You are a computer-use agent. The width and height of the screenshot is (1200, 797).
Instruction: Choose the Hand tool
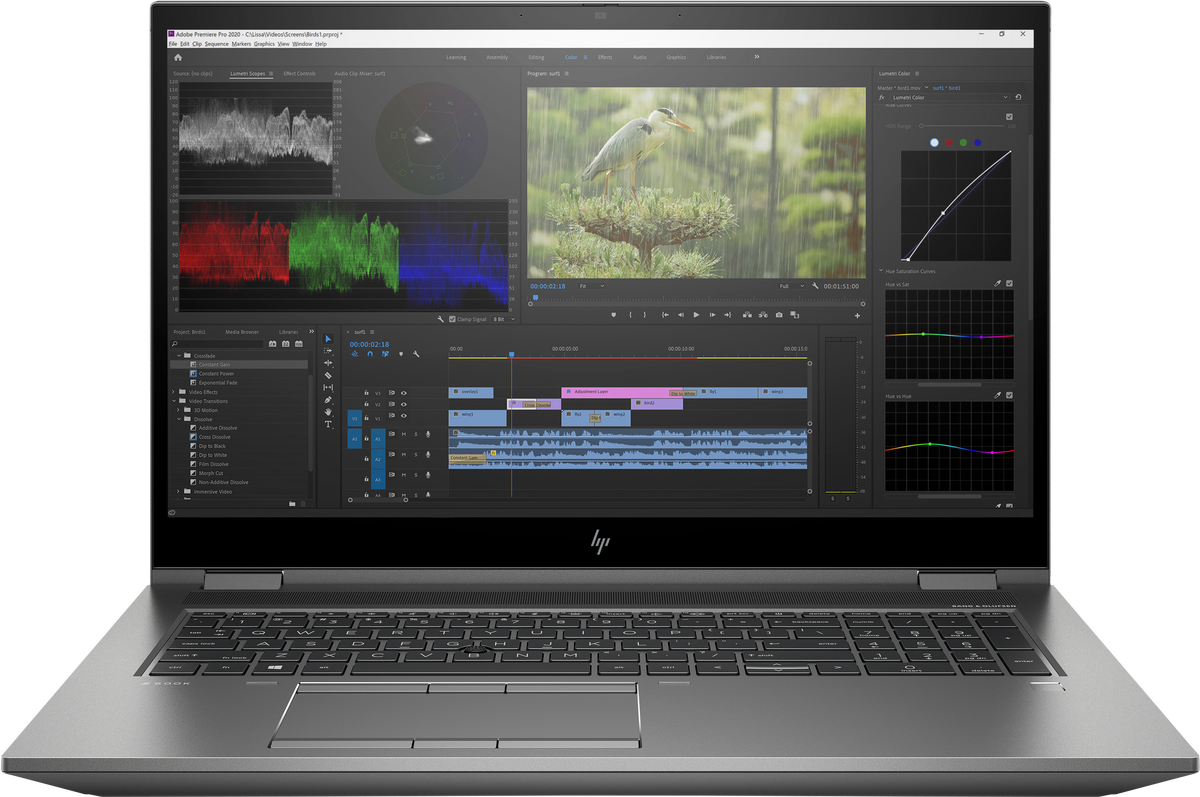point(328,412)
